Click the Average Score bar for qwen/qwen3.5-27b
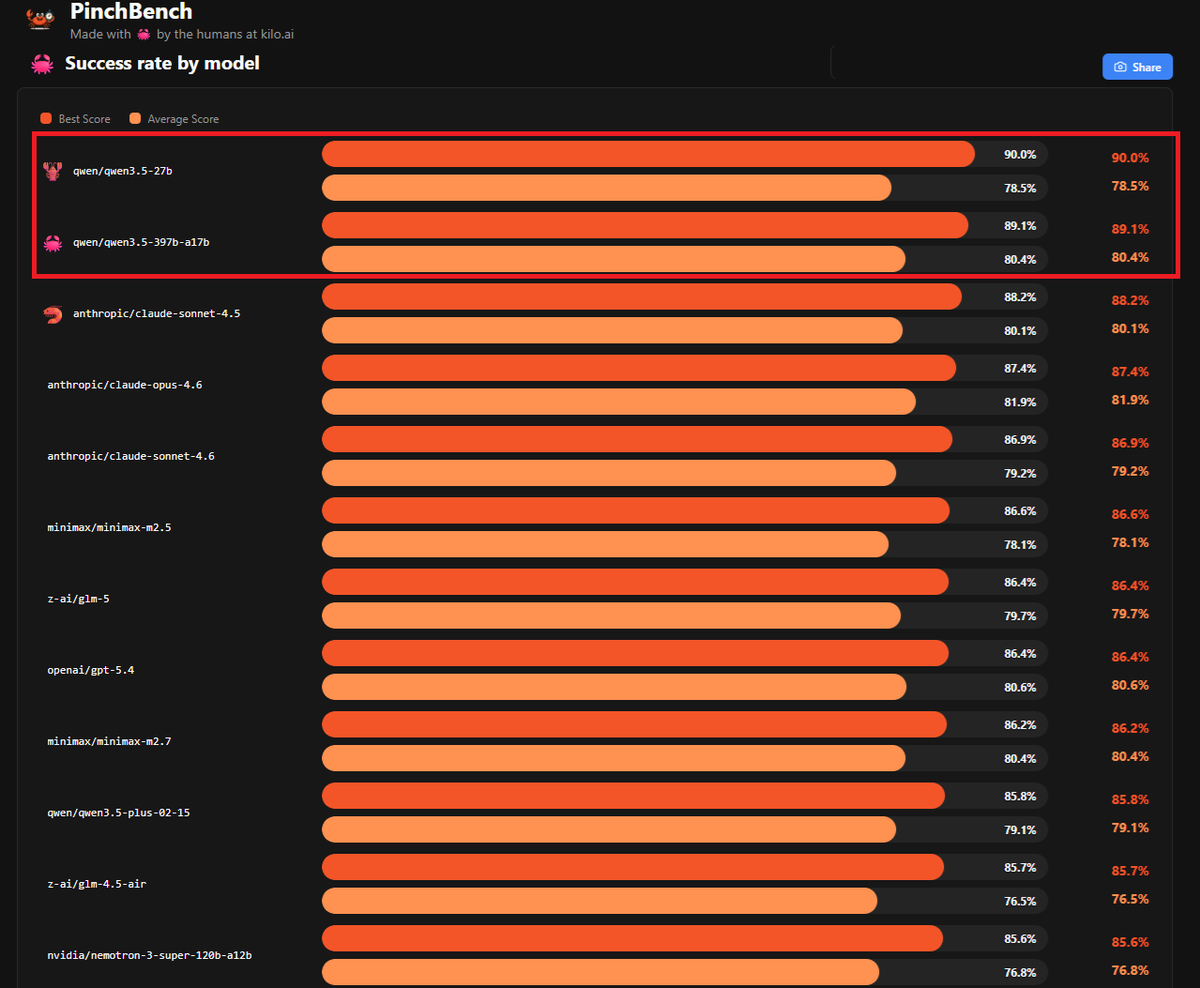 607,187
